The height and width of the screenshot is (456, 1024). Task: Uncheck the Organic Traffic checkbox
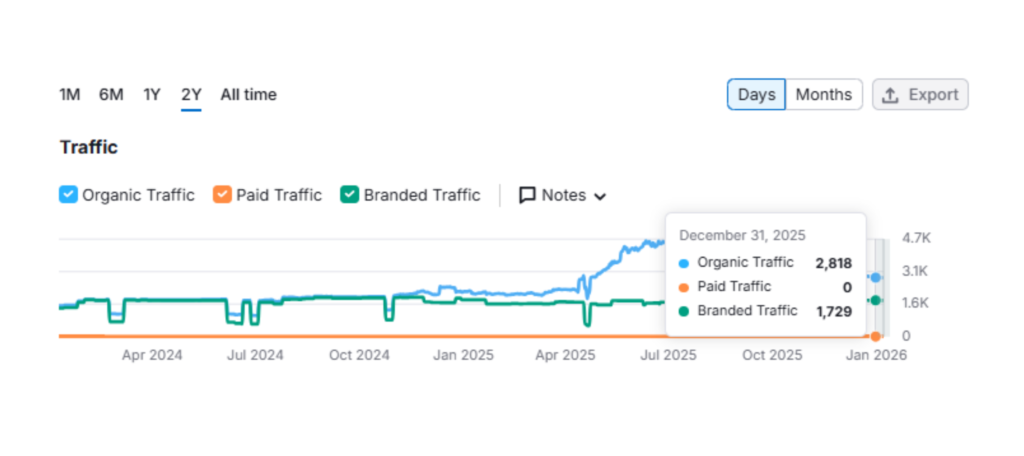point(68,195)
